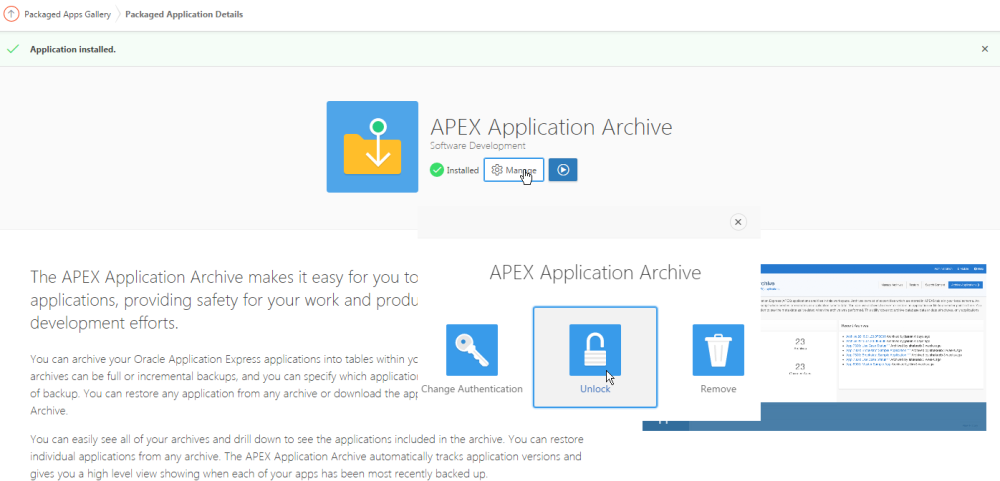The image size is (1000, 481).
Task: Click the APEX Application Archive folder icon
Action: (372, 147)
